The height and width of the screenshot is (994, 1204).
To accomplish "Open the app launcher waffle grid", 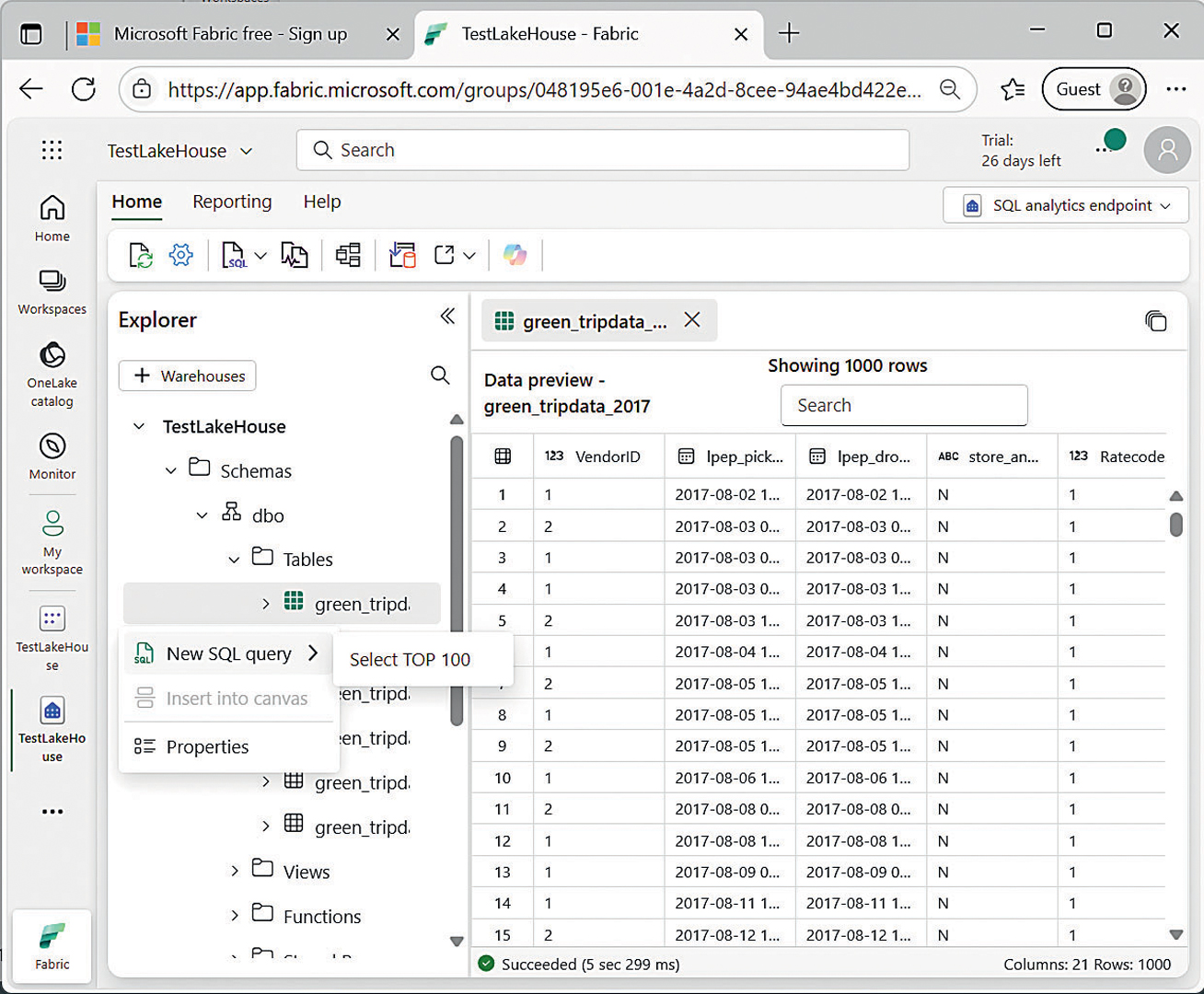I will click(x=52, y=150).
